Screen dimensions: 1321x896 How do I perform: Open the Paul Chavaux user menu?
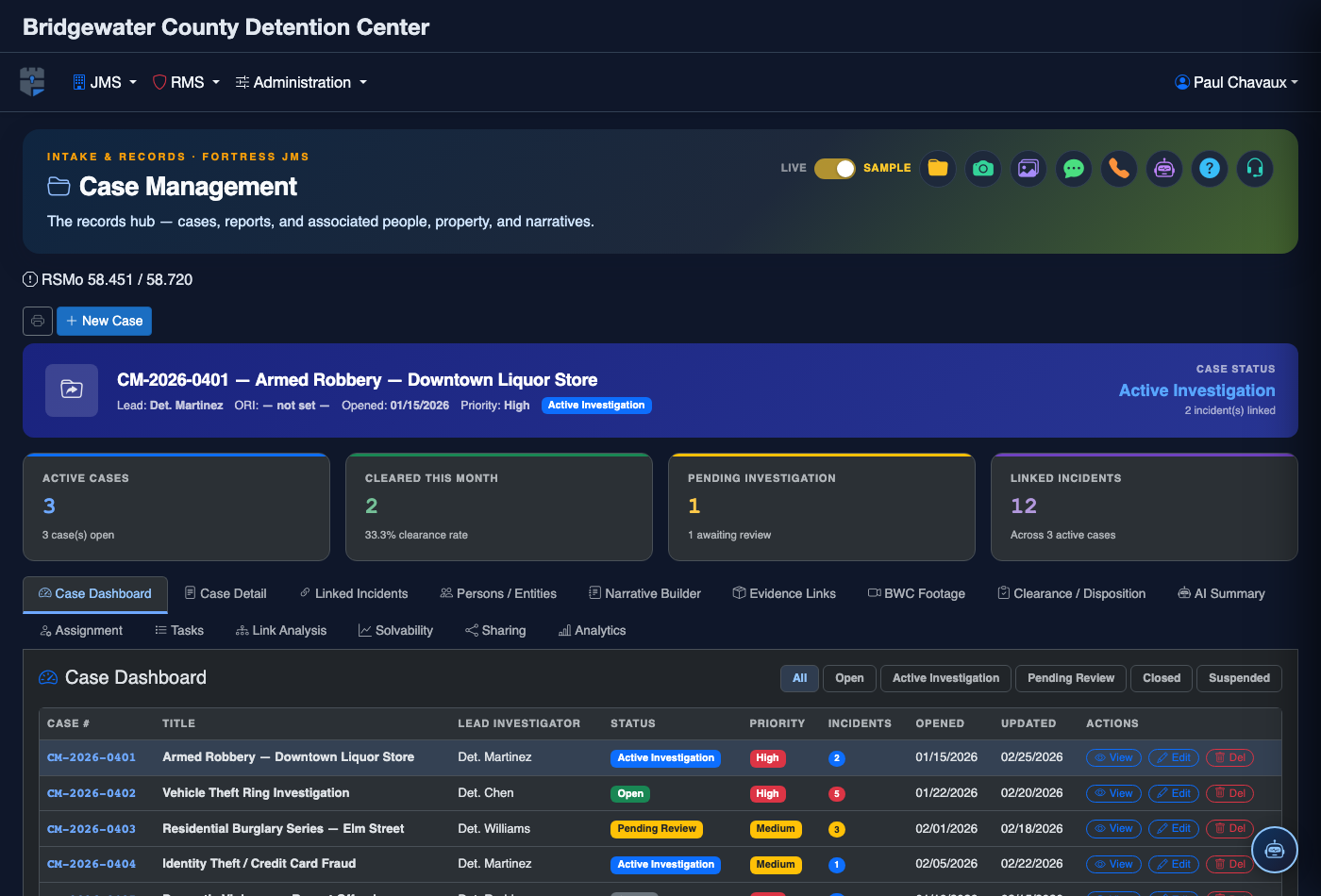(1236, 82)
